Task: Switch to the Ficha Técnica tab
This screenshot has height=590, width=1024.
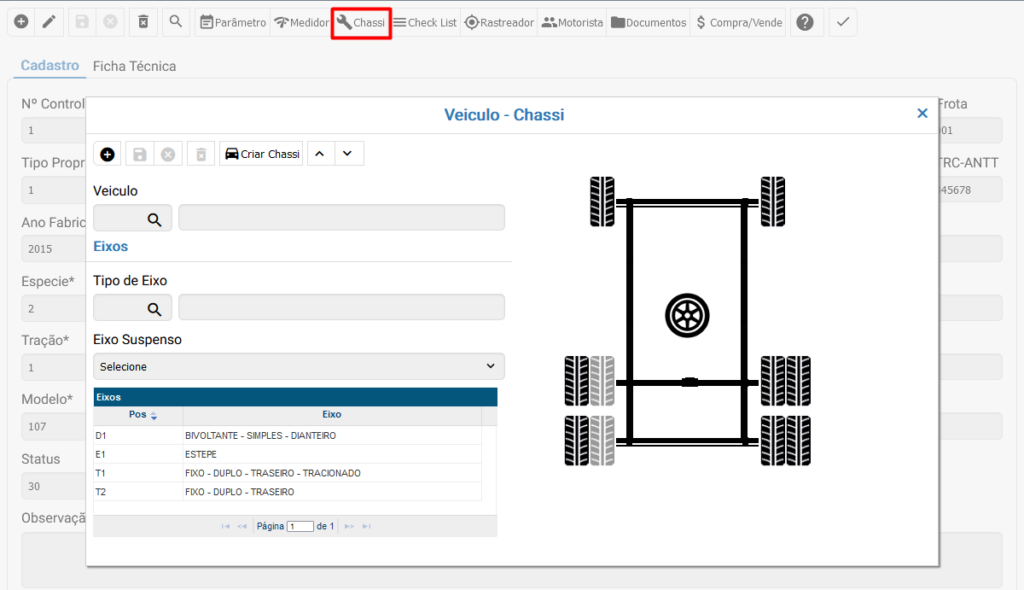Action: click(134, 66)
